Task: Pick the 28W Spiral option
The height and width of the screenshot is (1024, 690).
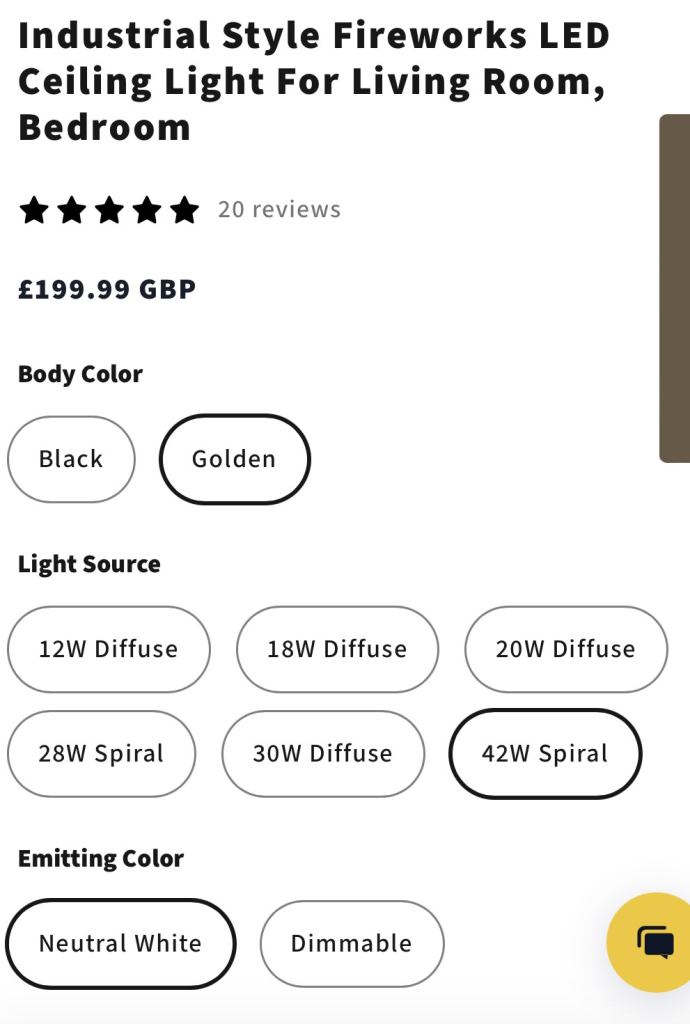Action: point(101,753)
